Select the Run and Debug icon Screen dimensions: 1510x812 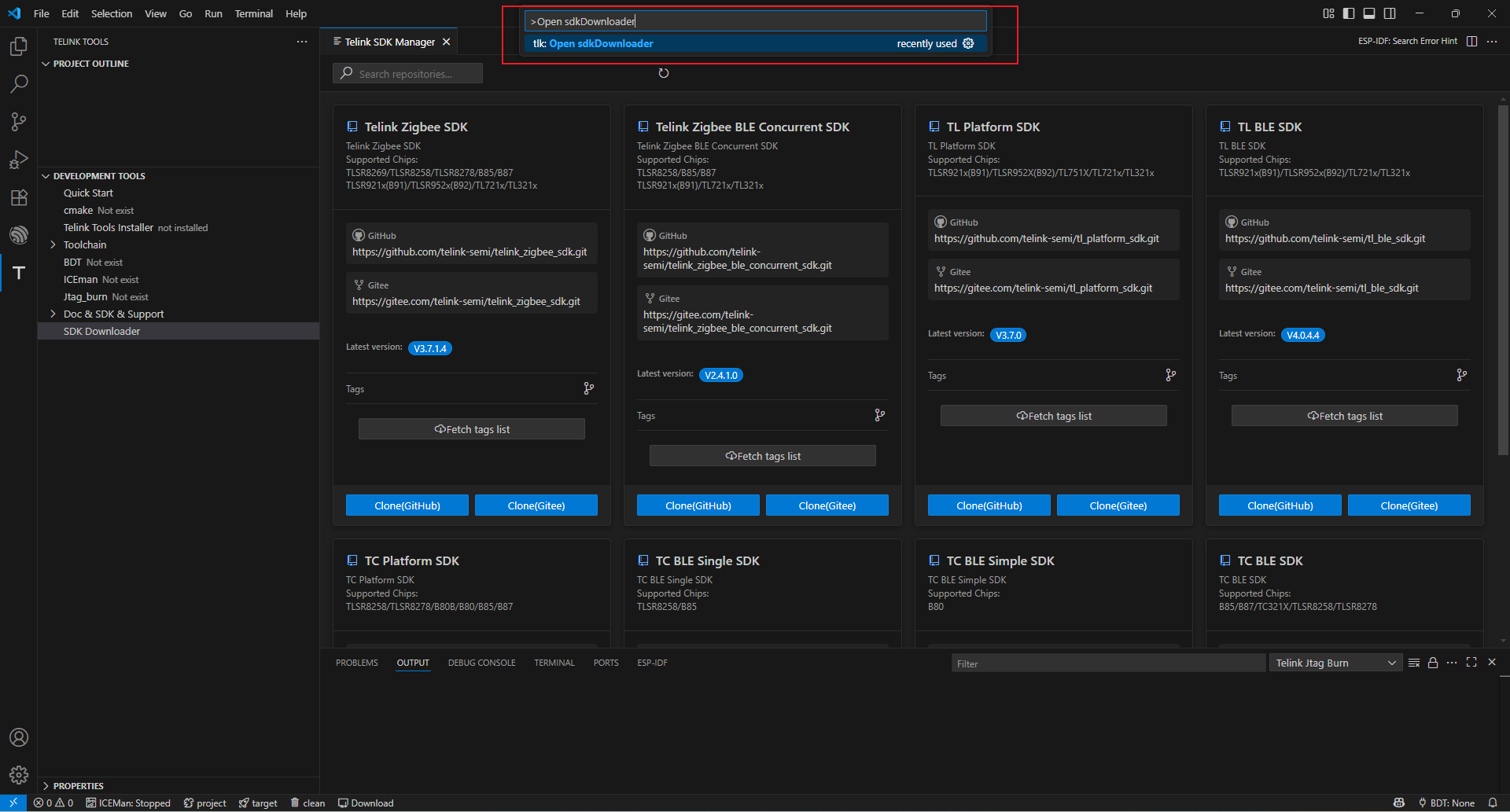19,160
